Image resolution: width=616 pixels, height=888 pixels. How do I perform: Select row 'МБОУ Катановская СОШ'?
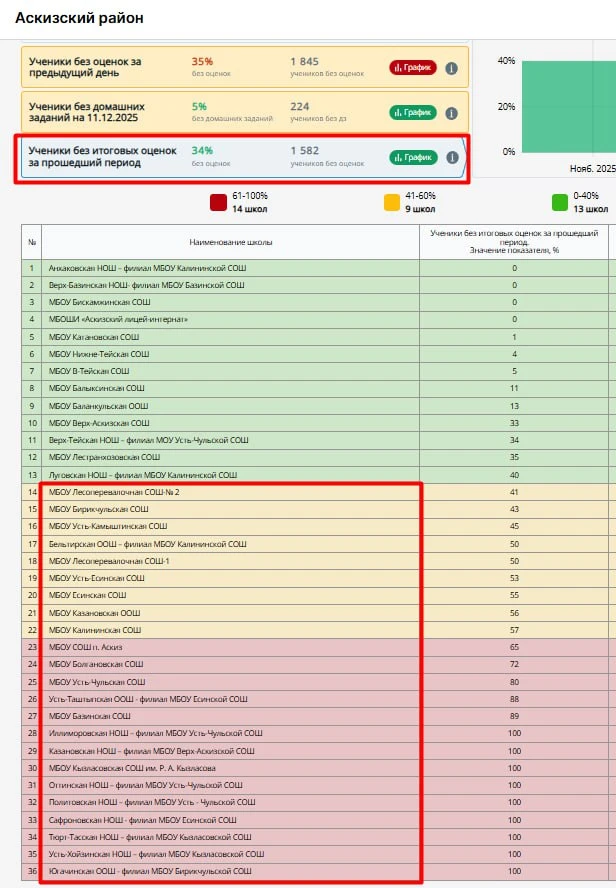tap(315, 337)
